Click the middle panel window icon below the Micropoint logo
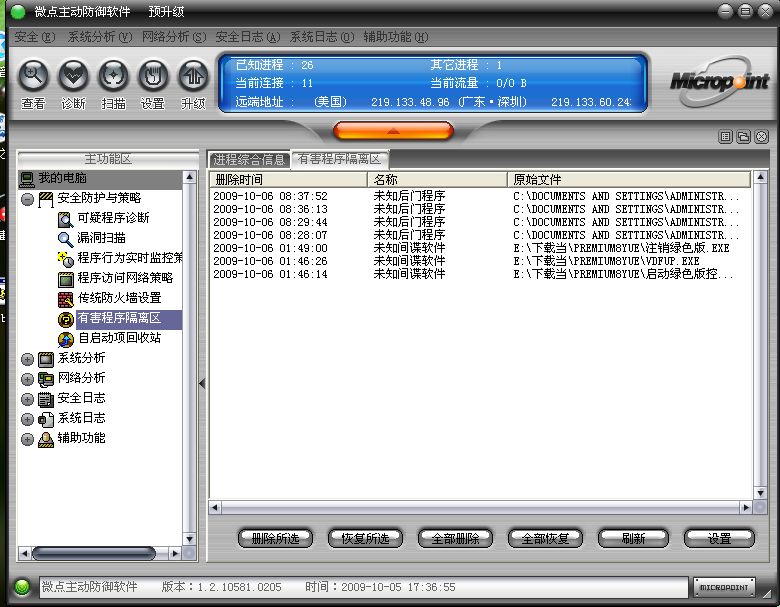780x607 pixels. pyautogui.click(x=744, y=136)
